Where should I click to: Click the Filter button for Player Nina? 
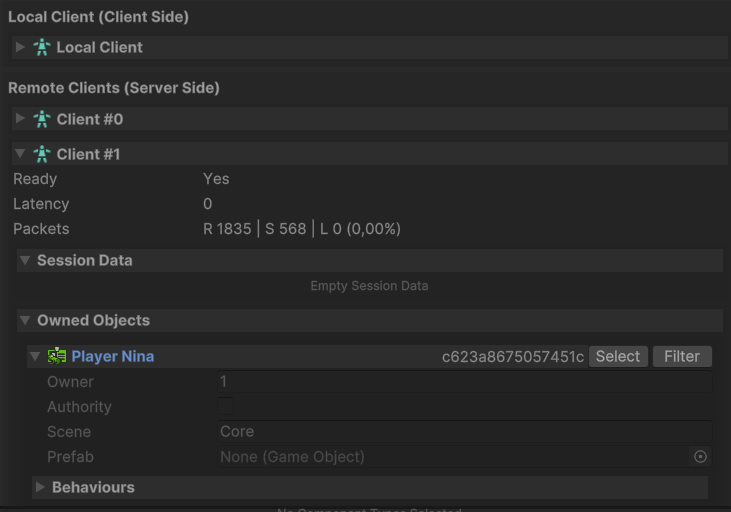click(682, 356)
